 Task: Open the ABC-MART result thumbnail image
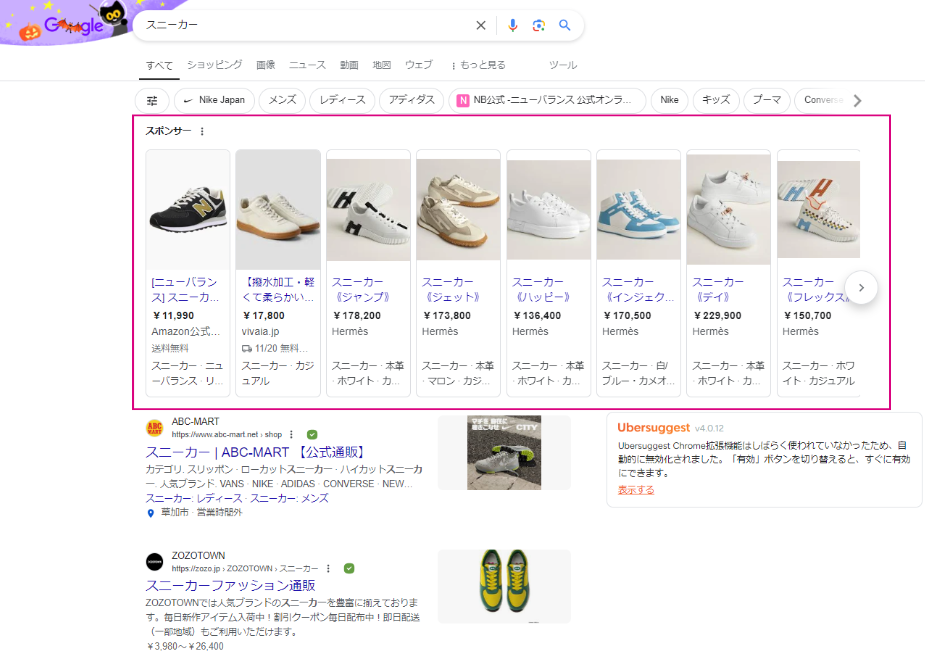504,452
